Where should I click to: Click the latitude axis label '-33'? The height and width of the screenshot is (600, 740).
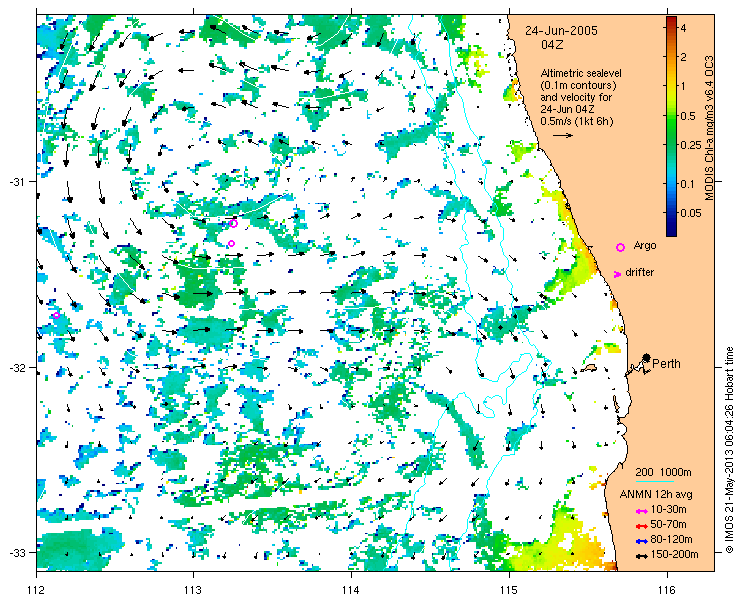[19, 552]
